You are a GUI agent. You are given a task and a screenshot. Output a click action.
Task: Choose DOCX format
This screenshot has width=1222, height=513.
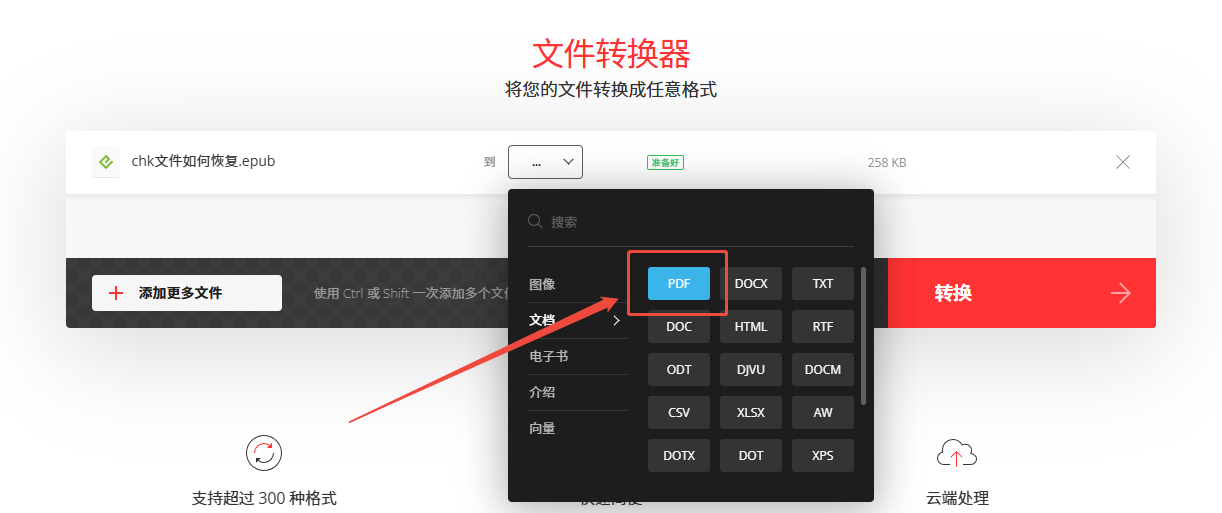(x=751, y=284)
